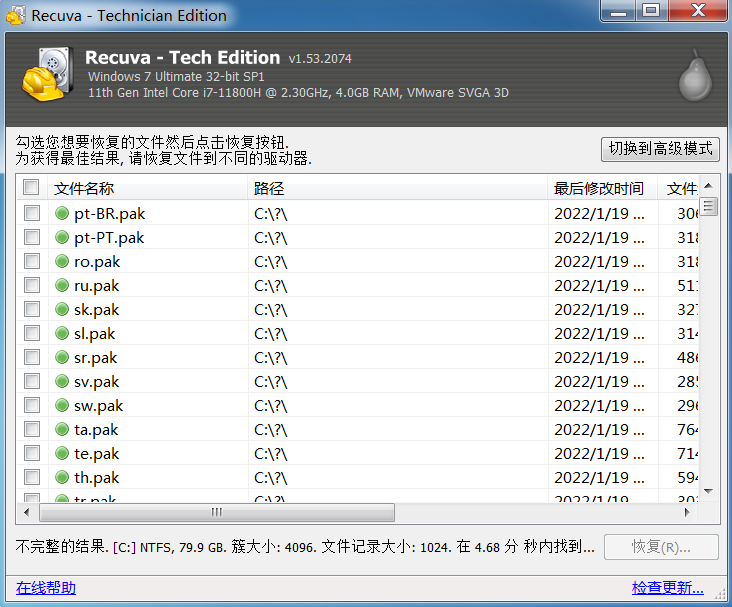Sort by 文件名称 column header
The width and height of the screenshot is (732, 607).
tap(148, 188)
